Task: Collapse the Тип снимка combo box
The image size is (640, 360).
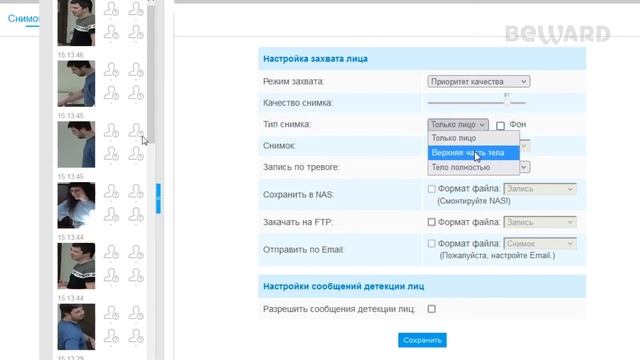Action: click(x=458, y=124)
